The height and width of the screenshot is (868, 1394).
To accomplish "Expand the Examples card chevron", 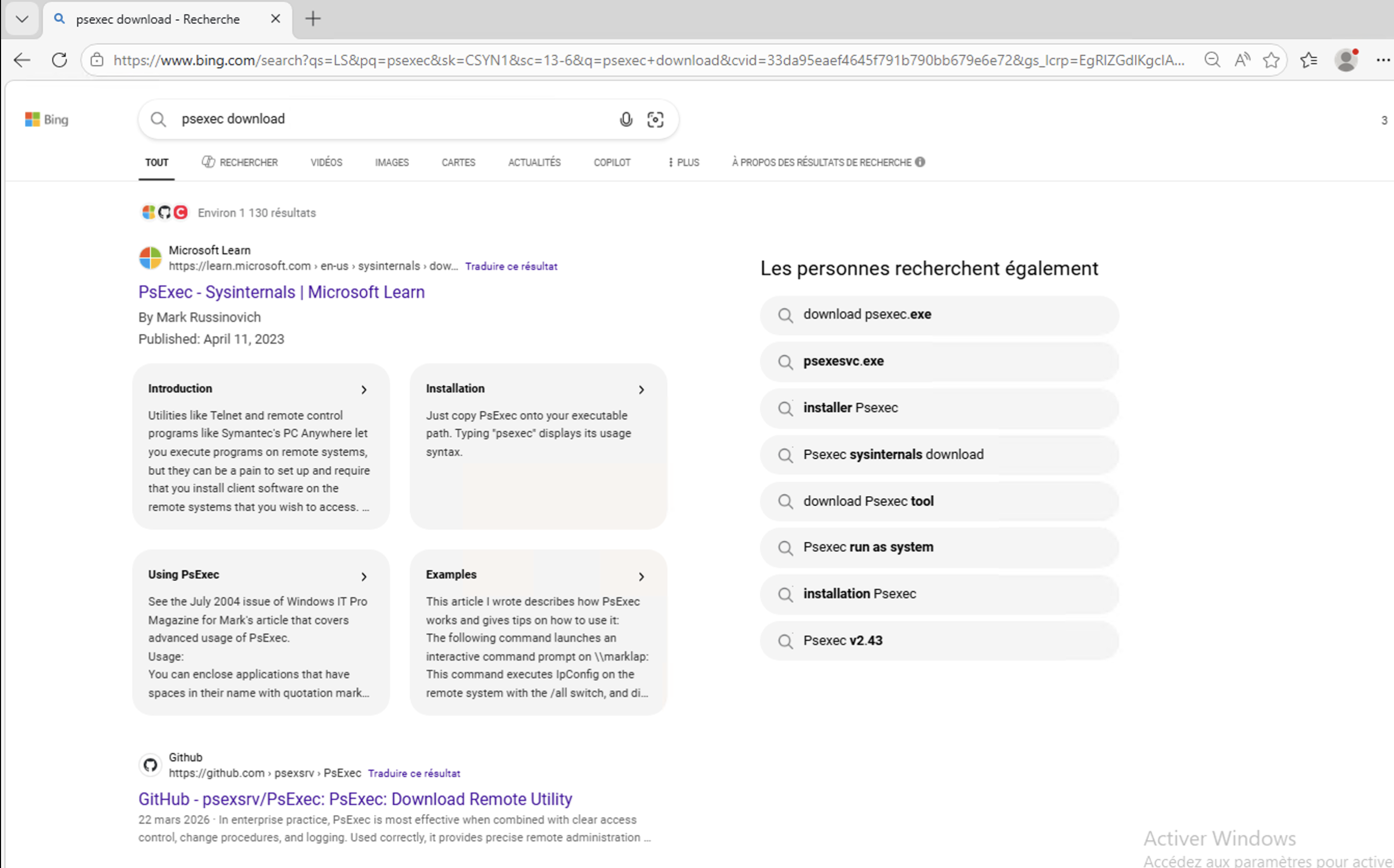I will click(641, 577).
